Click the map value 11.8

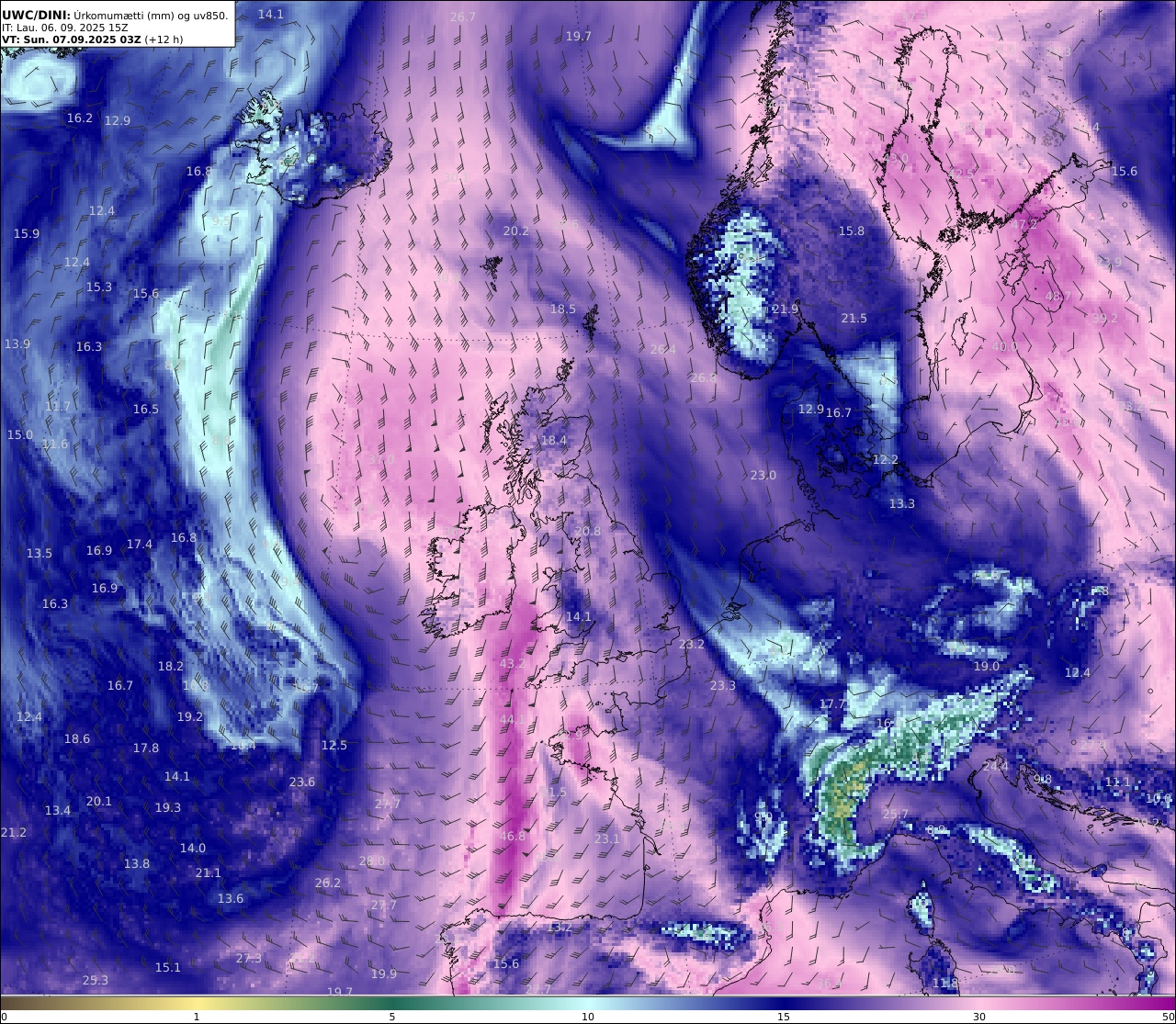tap(945, 984)
